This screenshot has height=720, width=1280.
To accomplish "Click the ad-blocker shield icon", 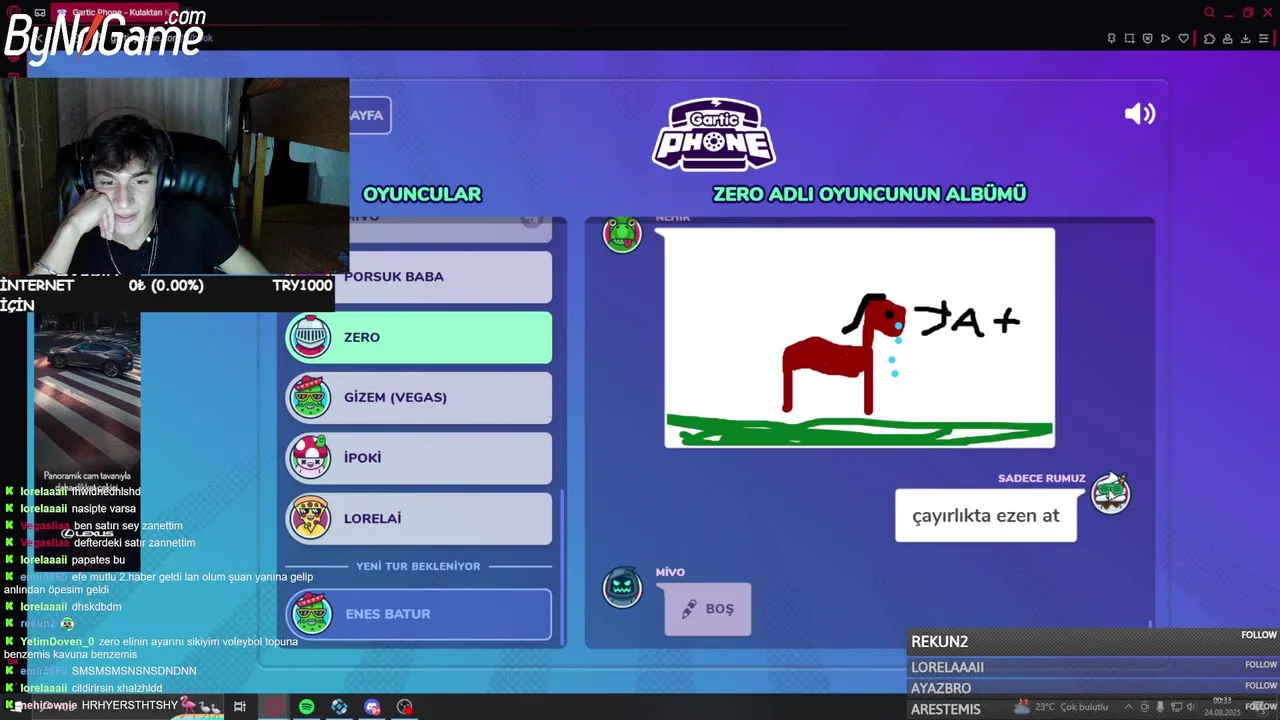I will 1147,38.
